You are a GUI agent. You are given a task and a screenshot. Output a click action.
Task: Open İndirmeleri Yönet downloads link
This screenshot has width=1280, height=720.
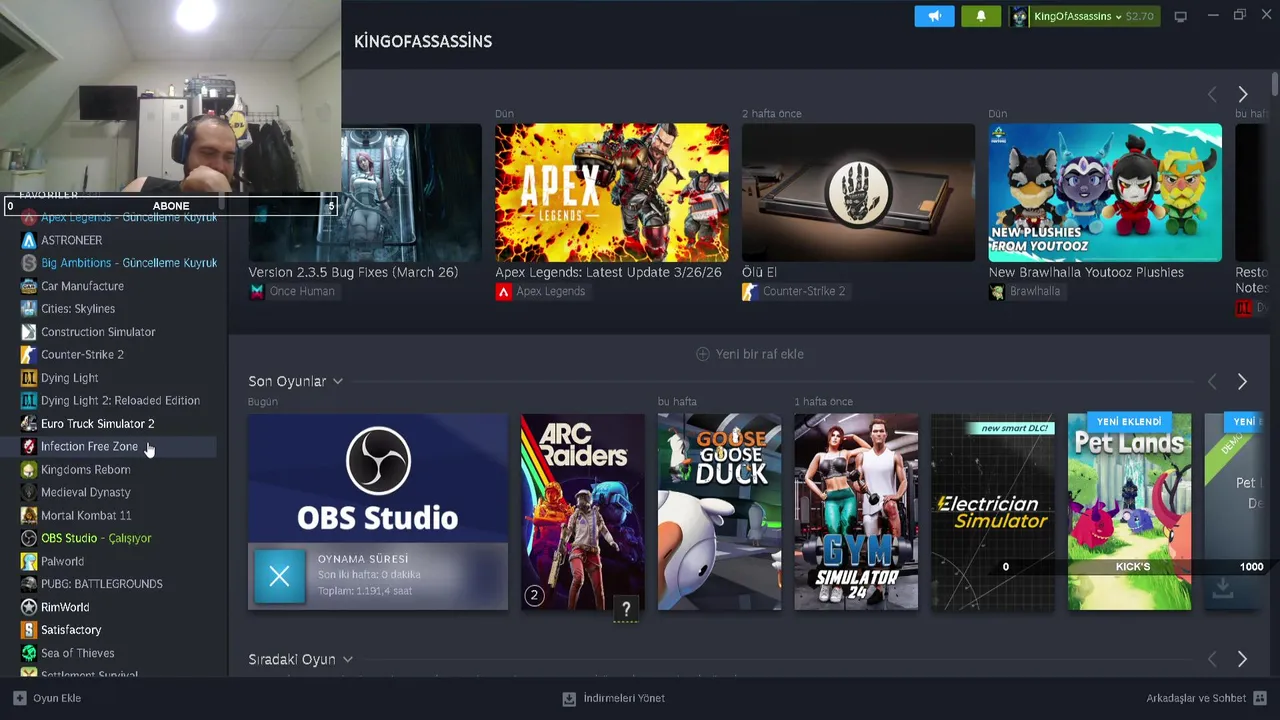pyautogui.click(x=614, y=698)
